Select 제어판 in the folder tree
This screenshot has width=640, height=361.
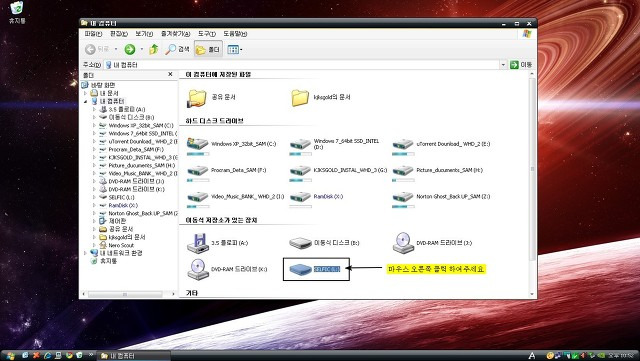(x=117, y=221)
